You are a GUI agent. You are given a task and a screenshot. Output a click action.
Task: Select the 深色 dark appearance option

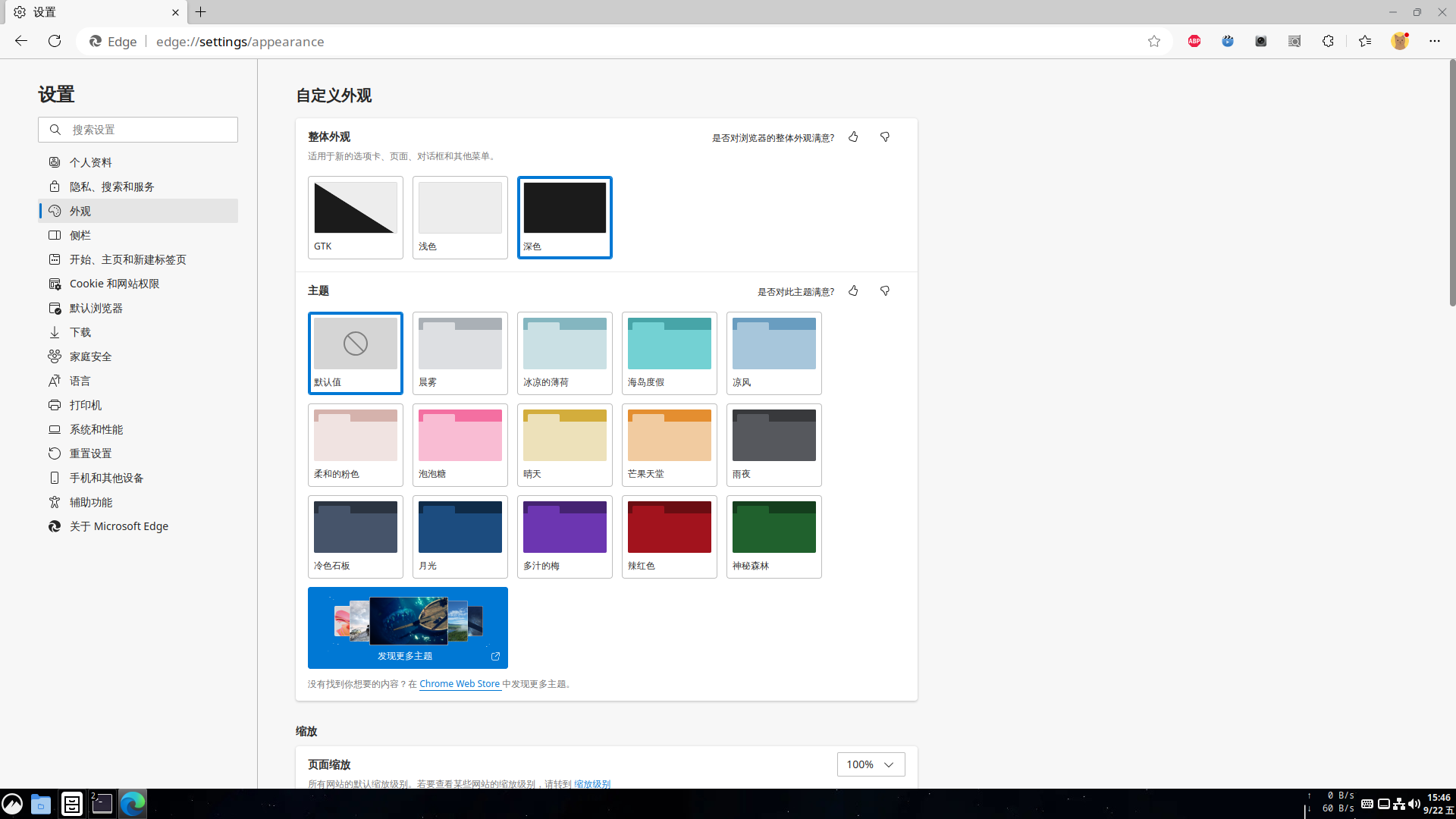point(564,218)
